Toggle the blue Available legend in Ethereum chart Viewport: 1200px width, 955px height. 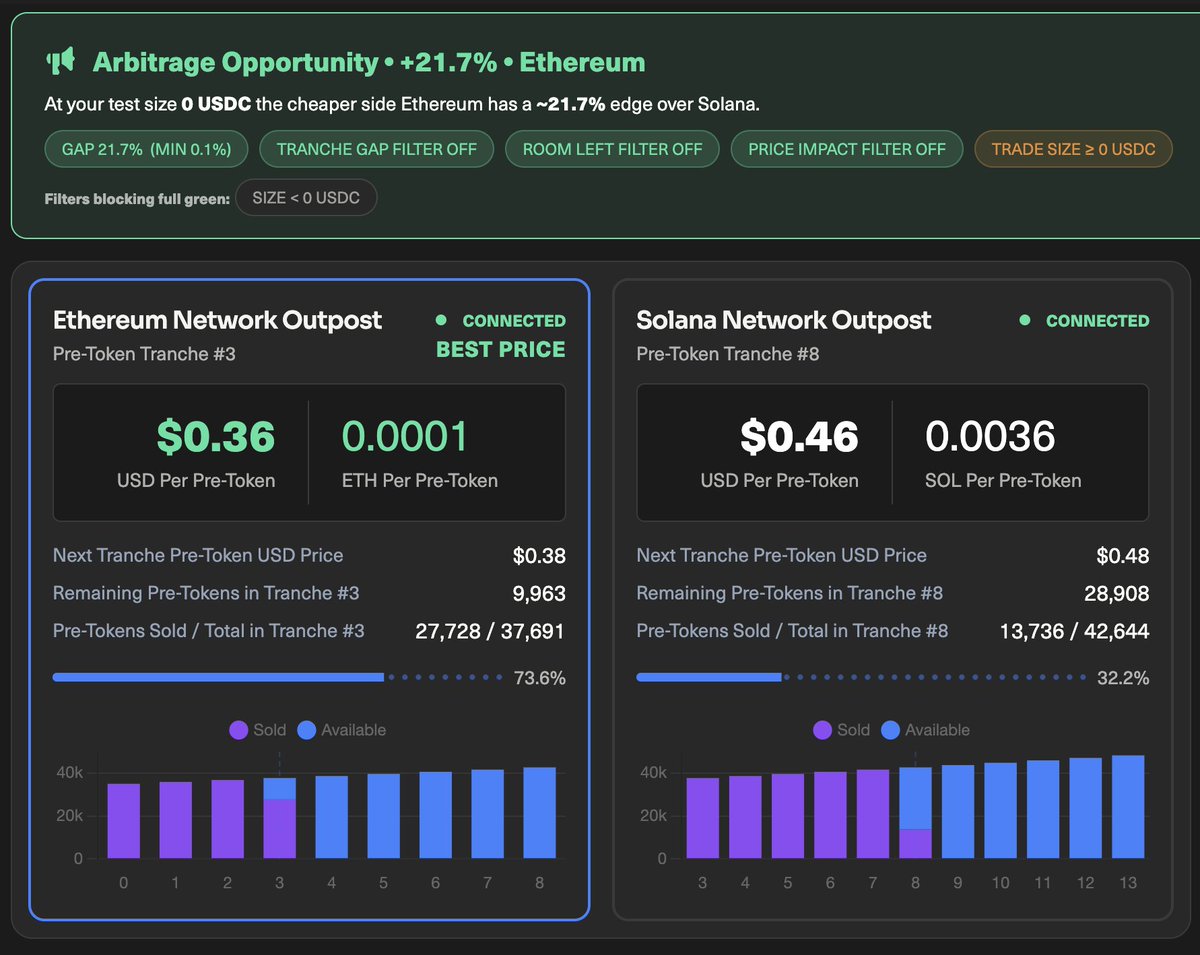342,730
